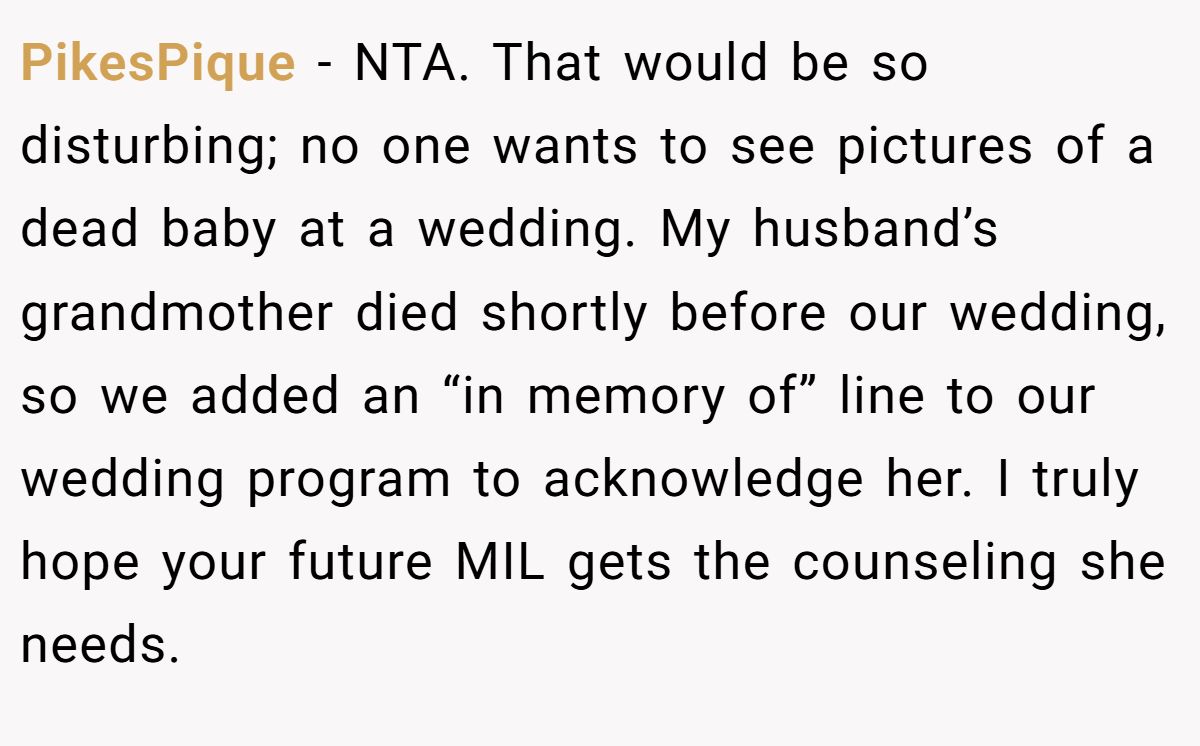
Task: Click the word 'counseling' in the comment
Action: click(924, 564)
